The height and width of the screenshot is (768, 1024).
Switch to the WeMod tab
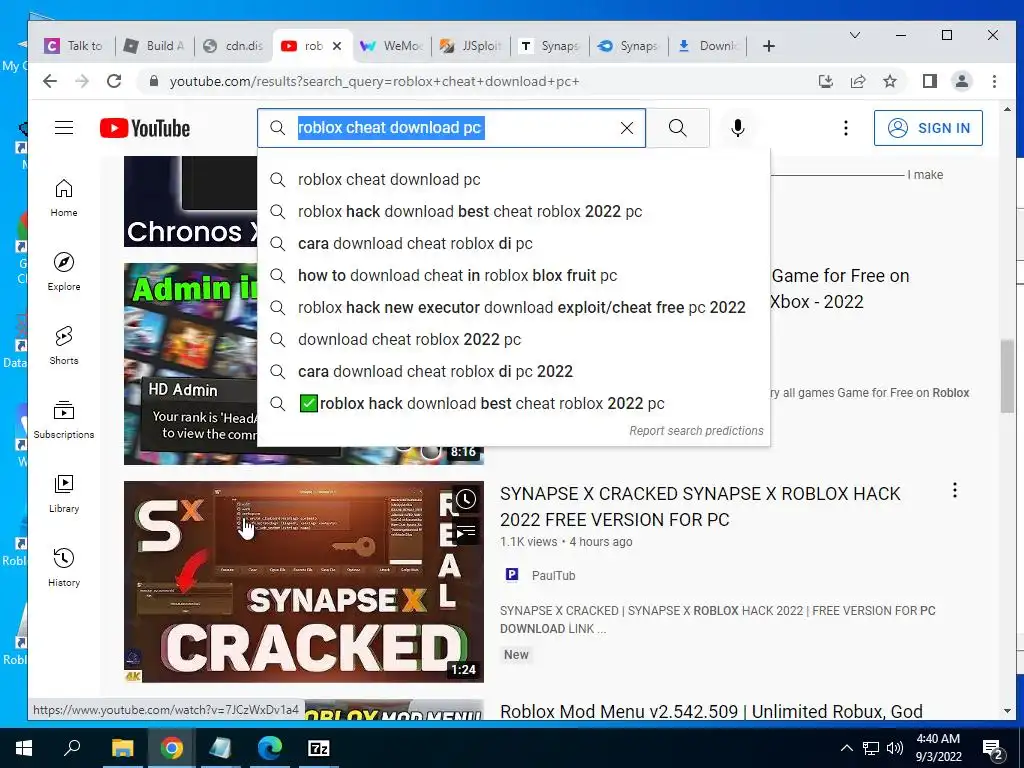(392, 46)
